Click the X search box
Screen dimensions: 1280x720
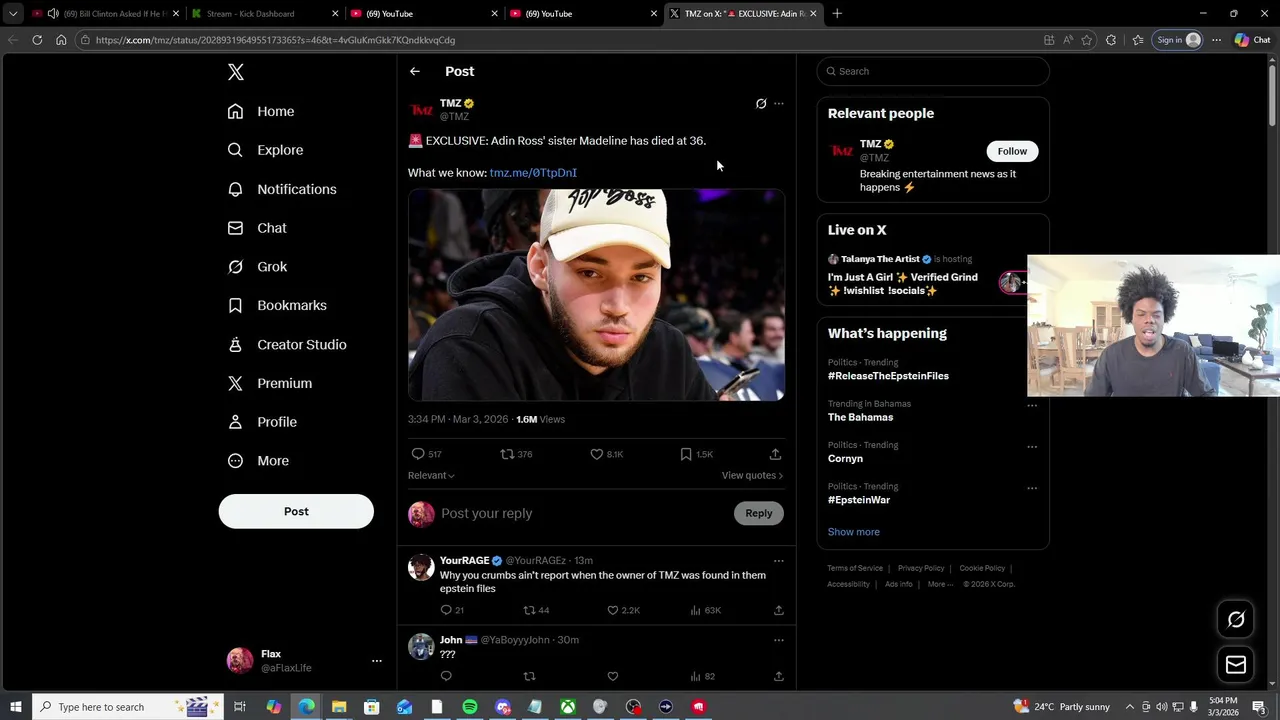coord(933,71)
